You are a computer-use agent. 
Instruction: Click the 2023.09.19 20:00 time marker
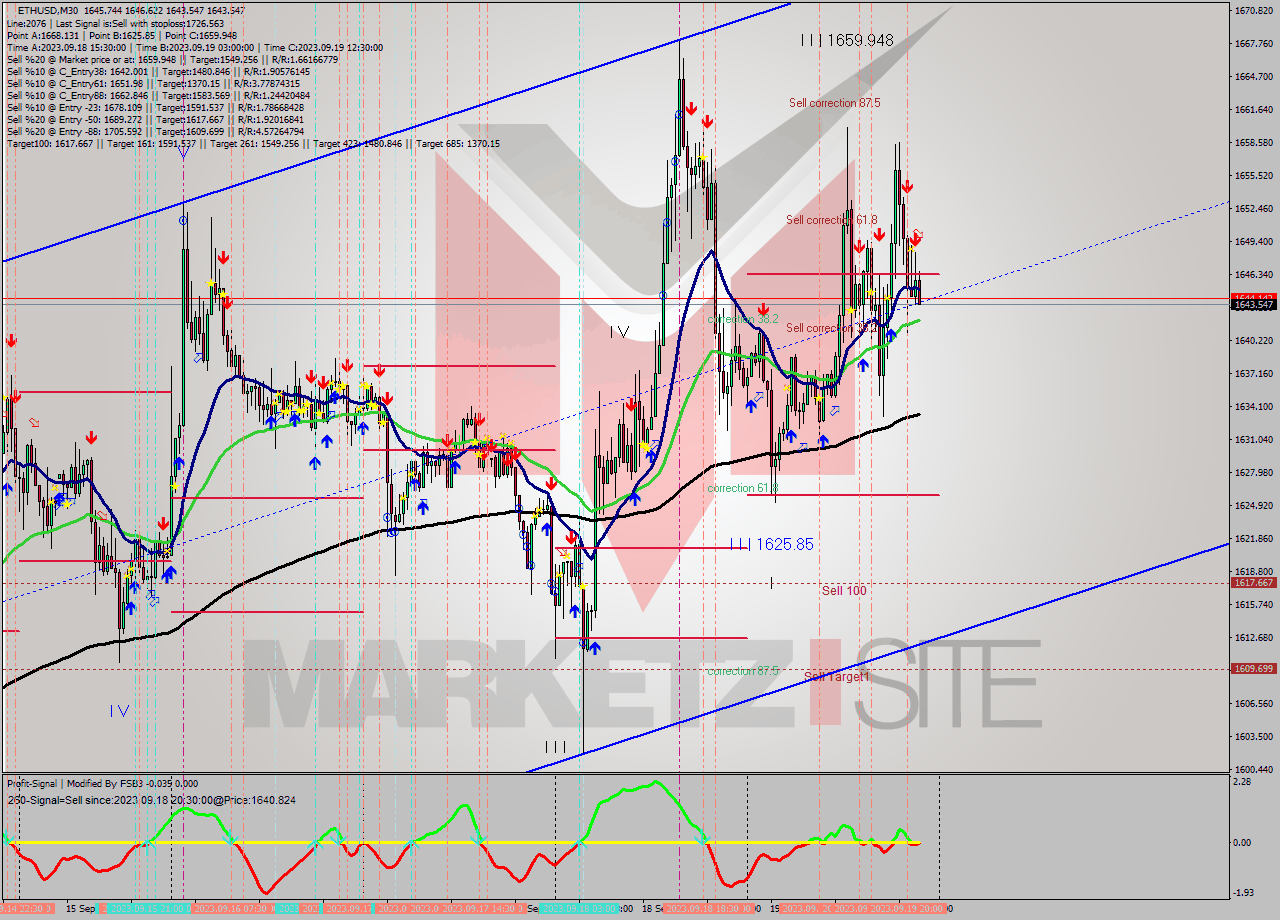(908, 909)
